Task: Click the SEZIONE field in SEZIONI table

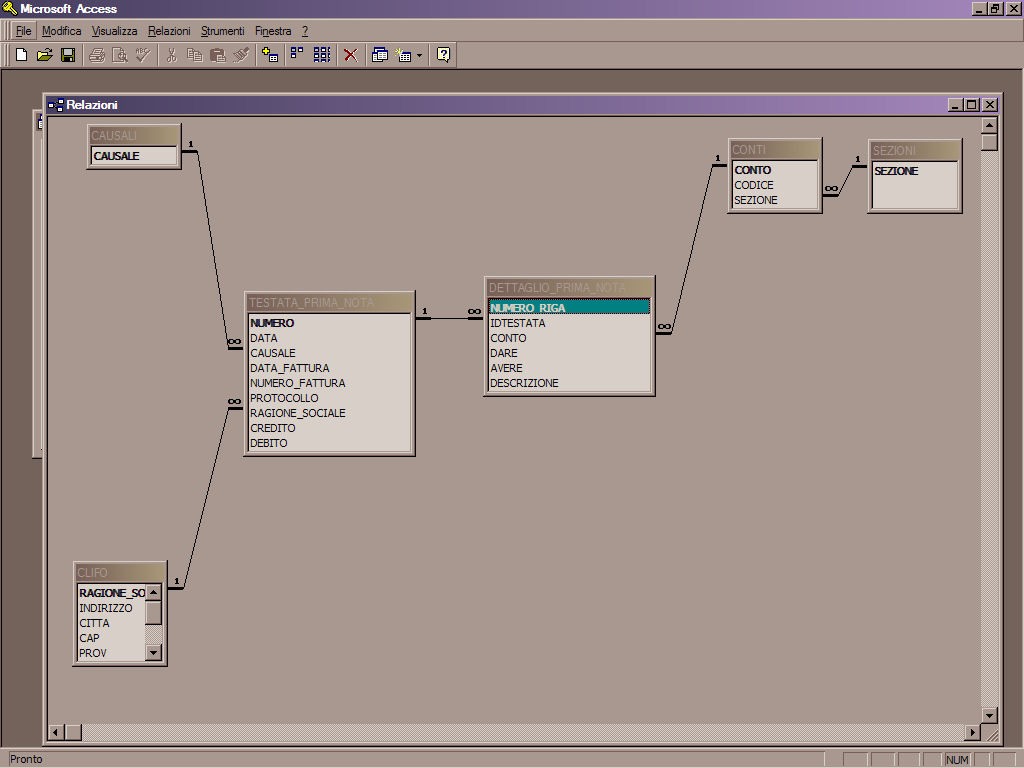Action: (896, 171)
